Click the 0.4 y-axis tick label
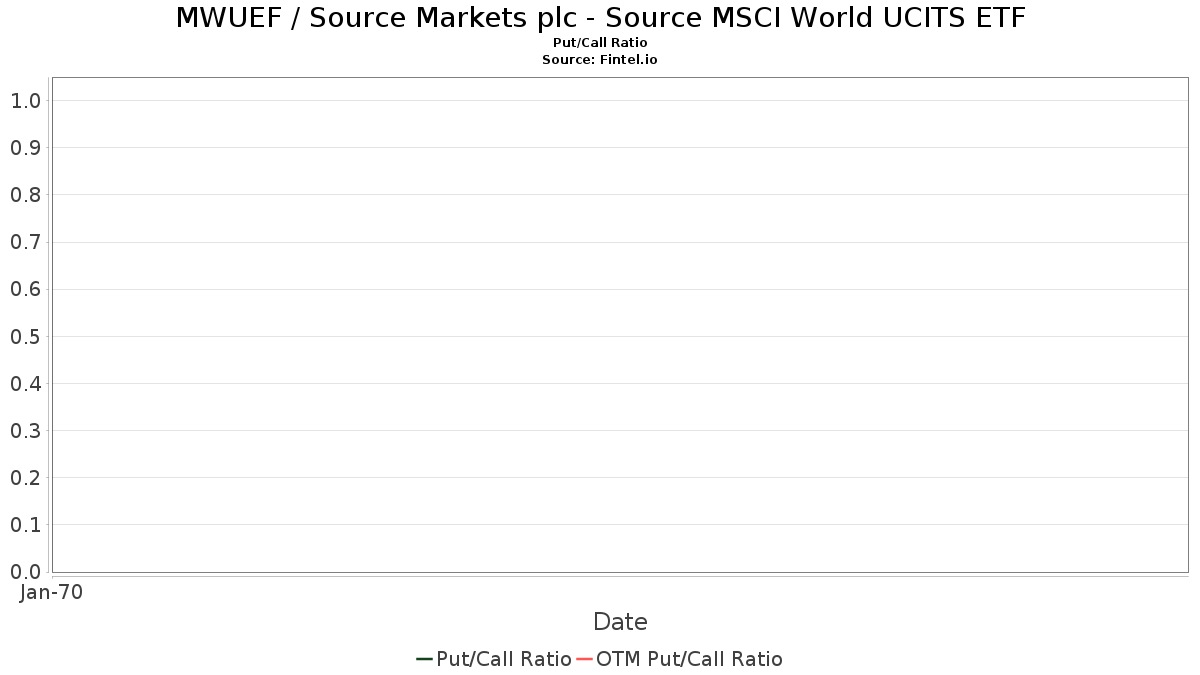The width and height of the screenshot is (1200, 675). [25, 384]
